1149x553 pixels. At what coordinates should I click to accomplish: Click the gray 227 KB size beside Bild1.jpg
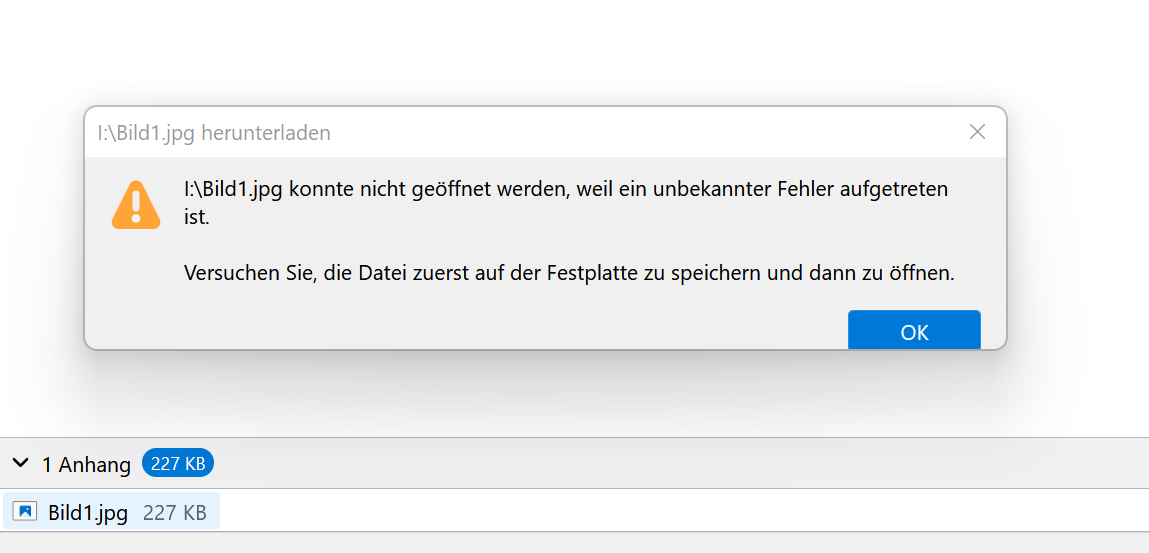(174, 512)
